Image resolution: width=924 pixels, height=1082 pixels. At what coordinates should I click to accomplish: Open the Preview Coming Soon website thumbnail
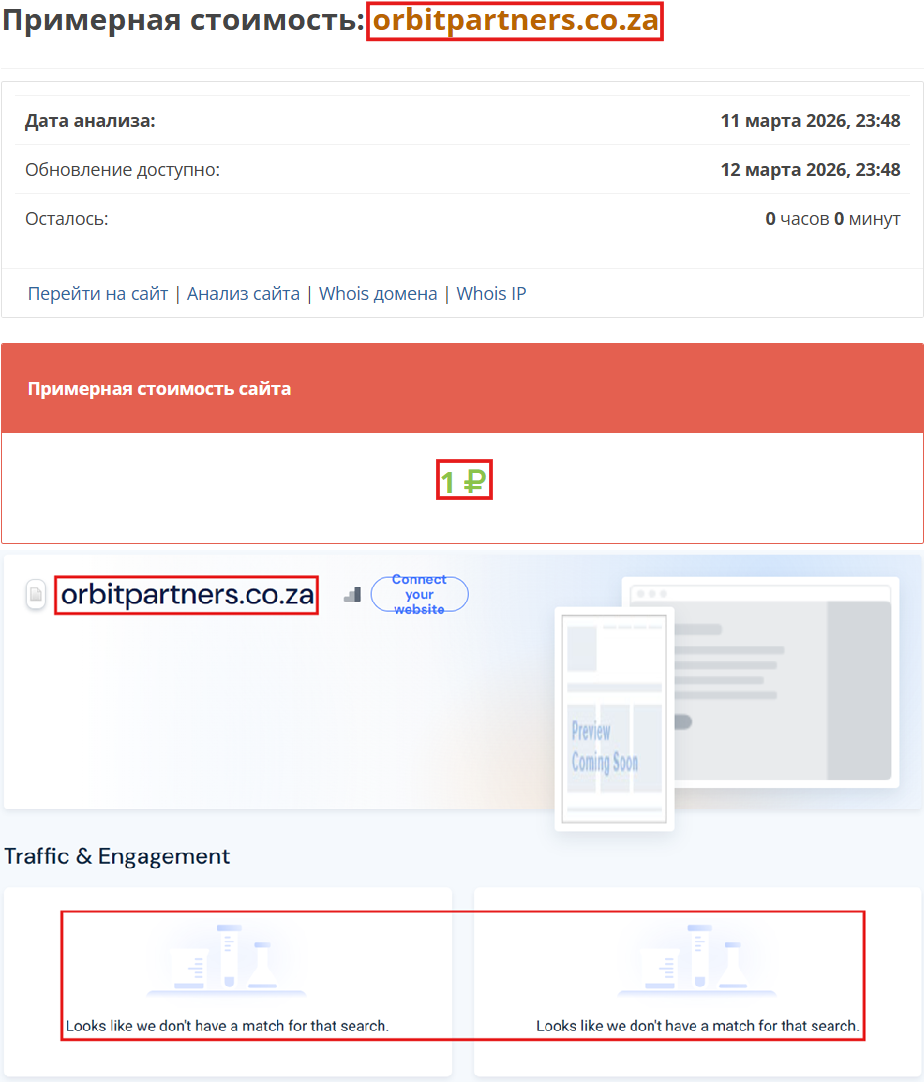pos(613,720)
